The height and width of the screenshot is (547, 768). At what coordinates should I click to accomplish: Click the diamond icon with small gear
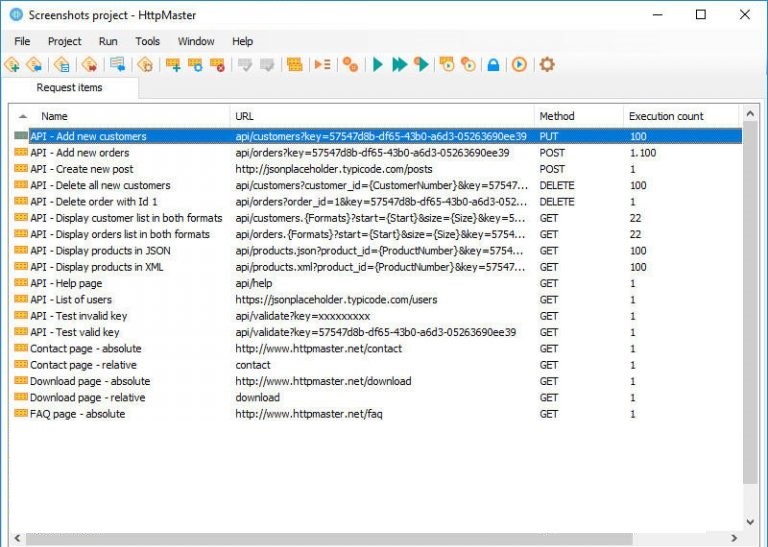(x=145, y=64)
